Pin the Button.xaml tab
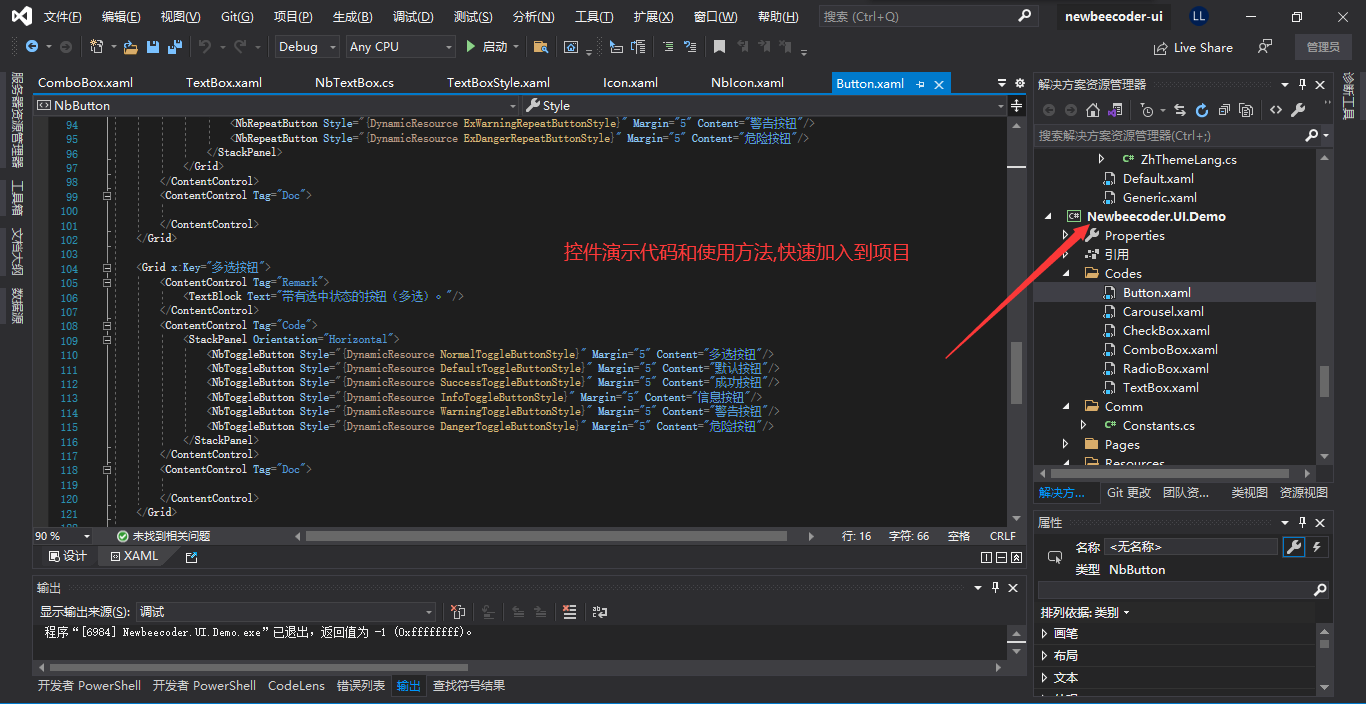The height and width of the screenshot is (704, 1366). tap(920, 84)
